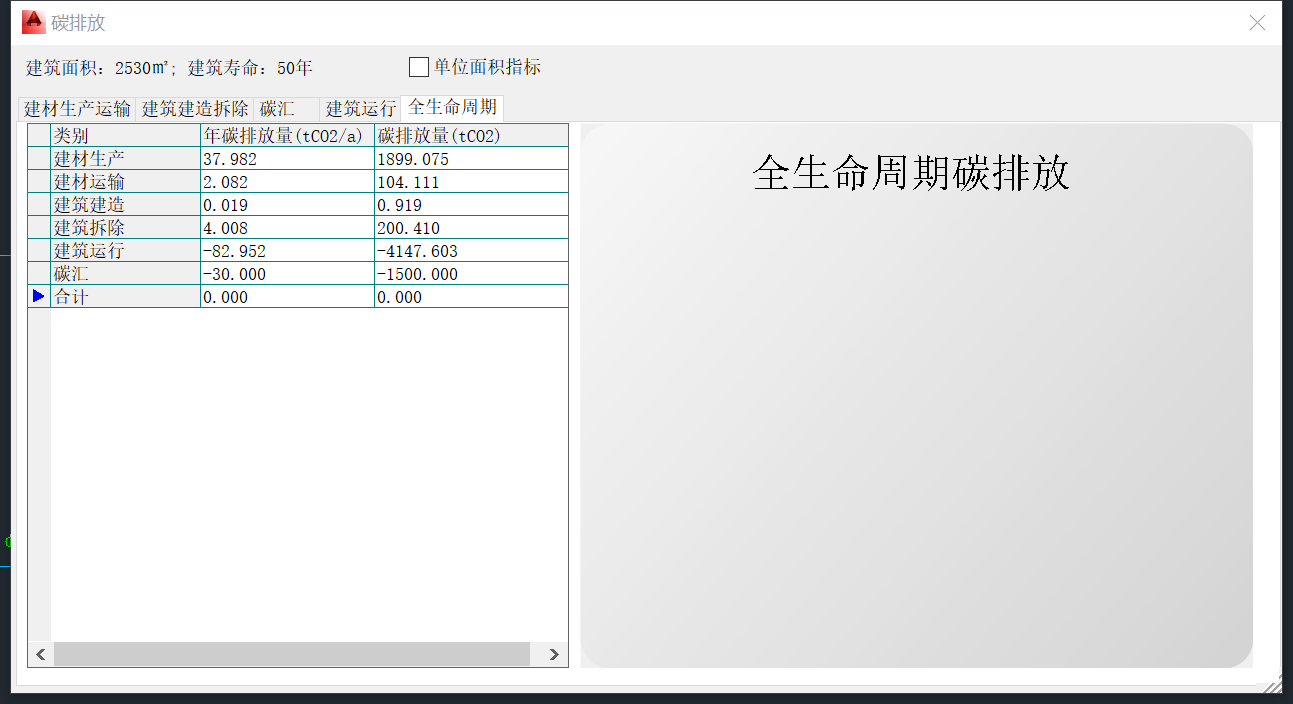Click the 合计 total row cell
Viewport: 1293px width, 704px height.
coord(125,297)
